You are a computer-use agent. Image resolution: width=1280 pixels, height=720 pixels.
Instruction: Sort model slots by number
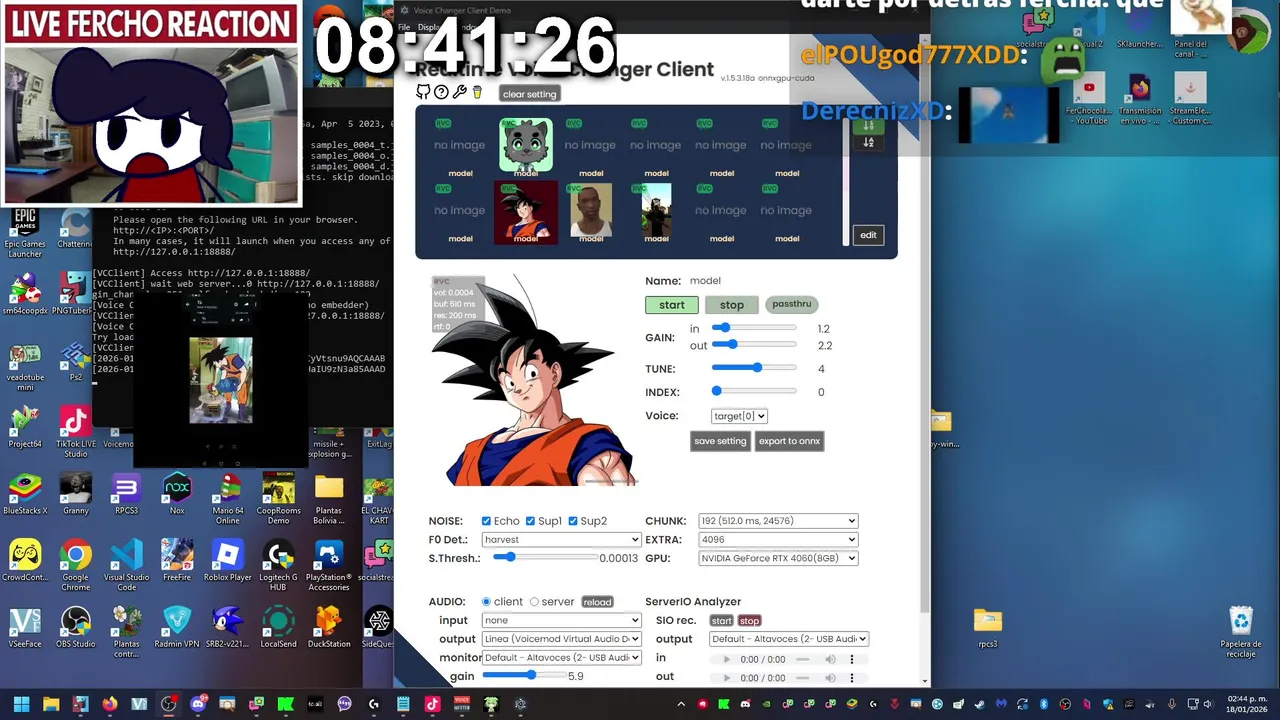pyautogui.click(x=868, y=126)
